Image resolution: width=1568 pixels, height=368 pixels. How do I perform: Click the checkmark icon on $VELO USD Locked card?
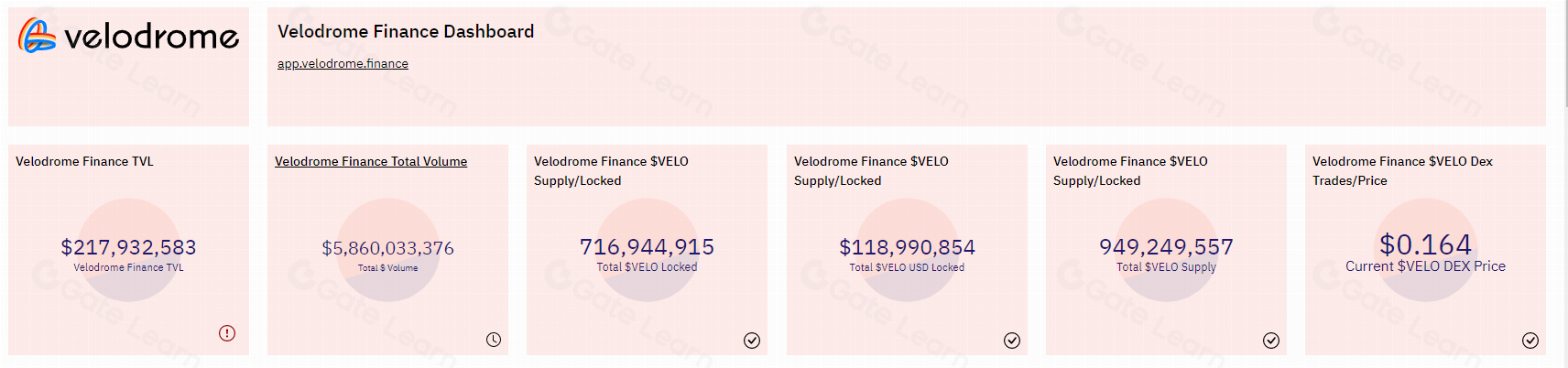(1012, 341)
